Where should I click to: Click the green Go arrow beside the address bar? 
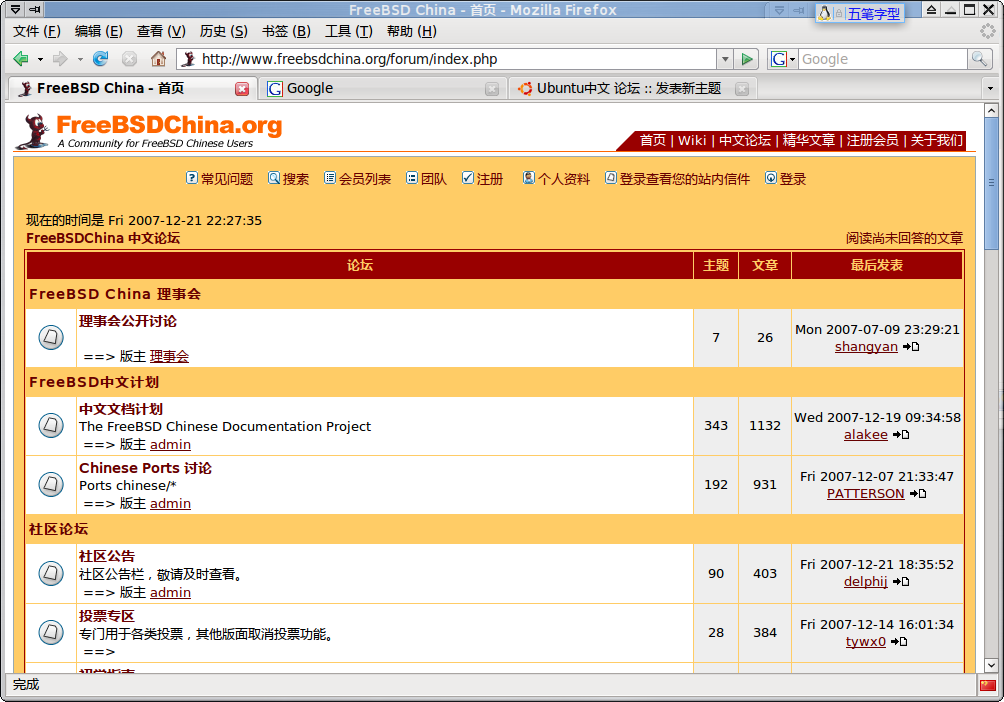coord(747,59)
